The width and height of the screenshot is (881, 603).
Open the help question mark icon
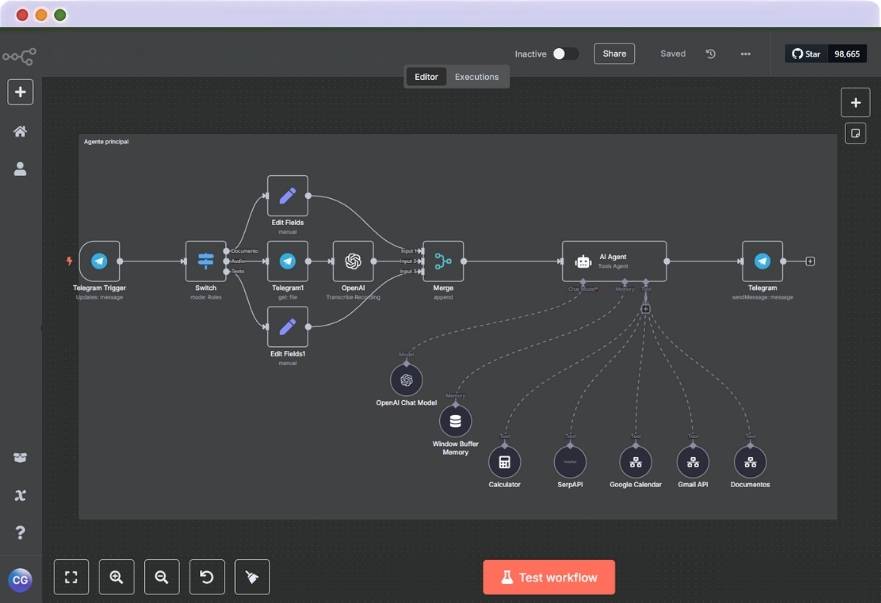coord(20,532)
